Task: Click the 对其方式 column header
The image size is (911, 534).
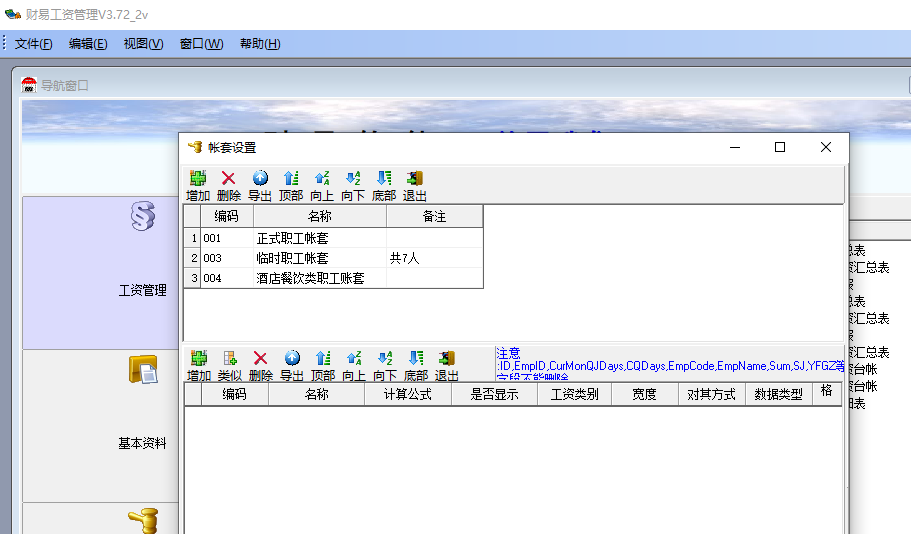Action: click(711, 395)
